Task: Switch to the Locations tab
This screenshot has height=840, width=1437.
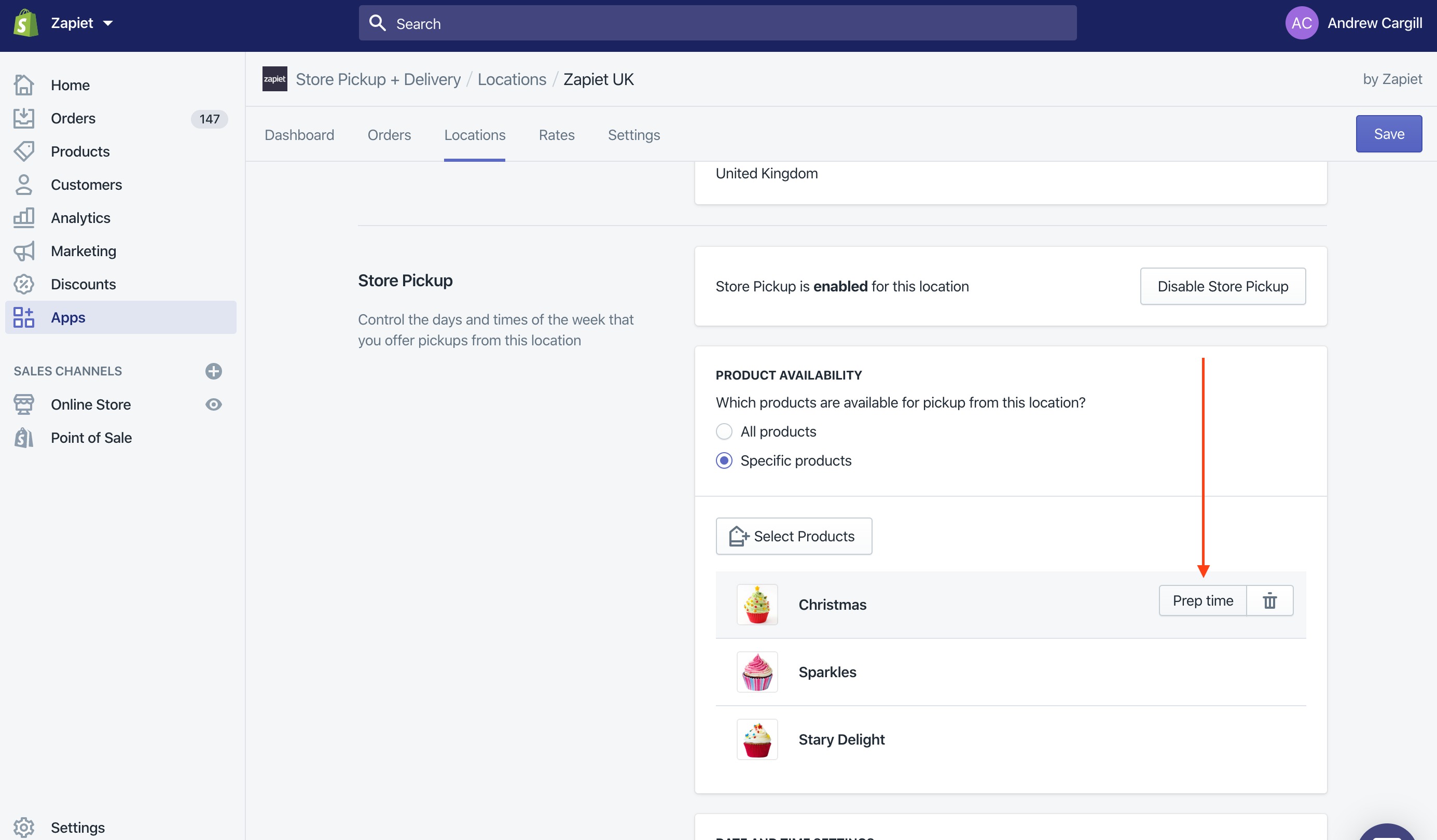Action: tap(475, 134)
